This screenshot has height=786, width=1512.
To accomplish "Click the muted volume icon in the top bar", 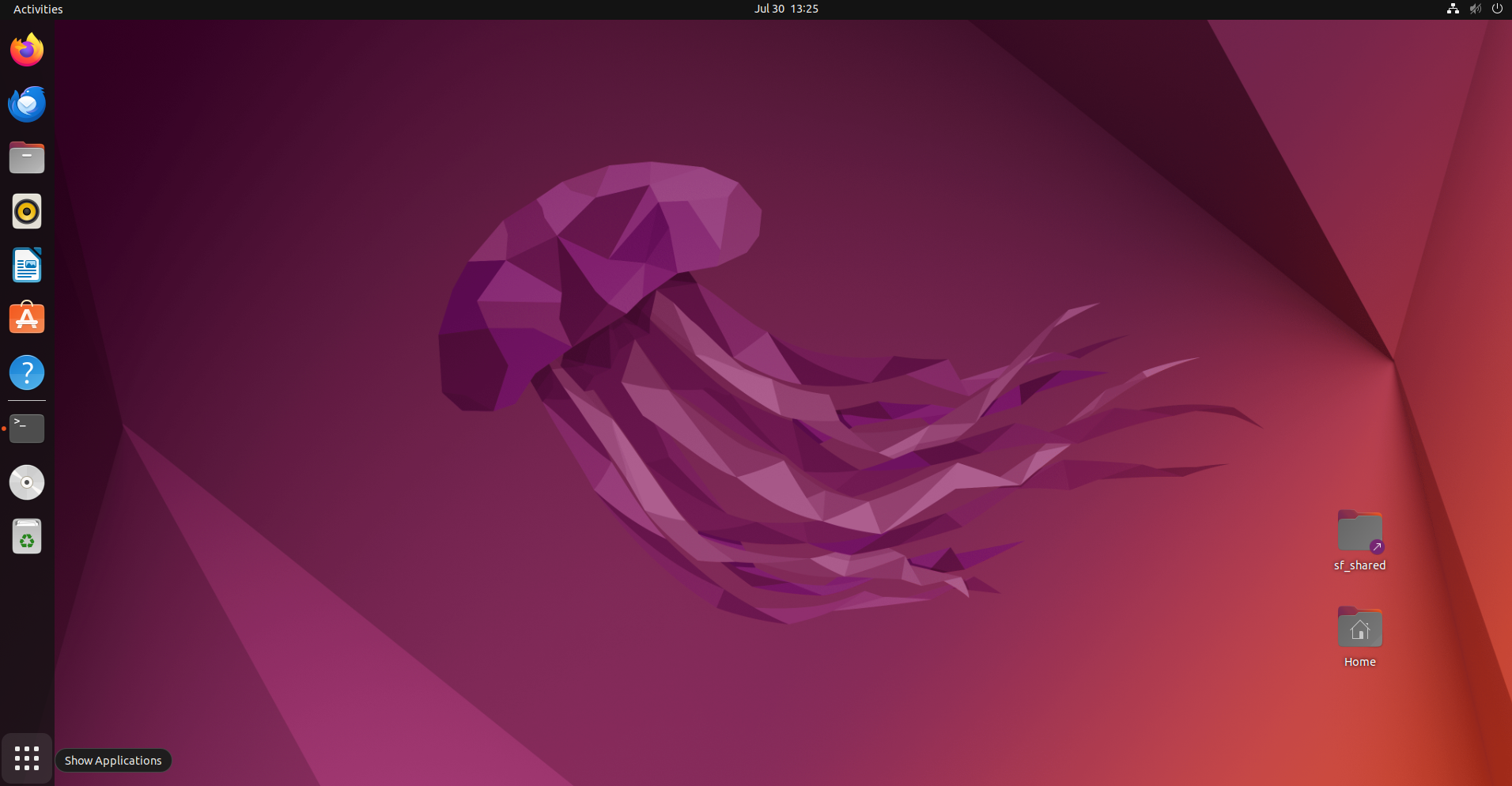I will tap(1475, 9).
